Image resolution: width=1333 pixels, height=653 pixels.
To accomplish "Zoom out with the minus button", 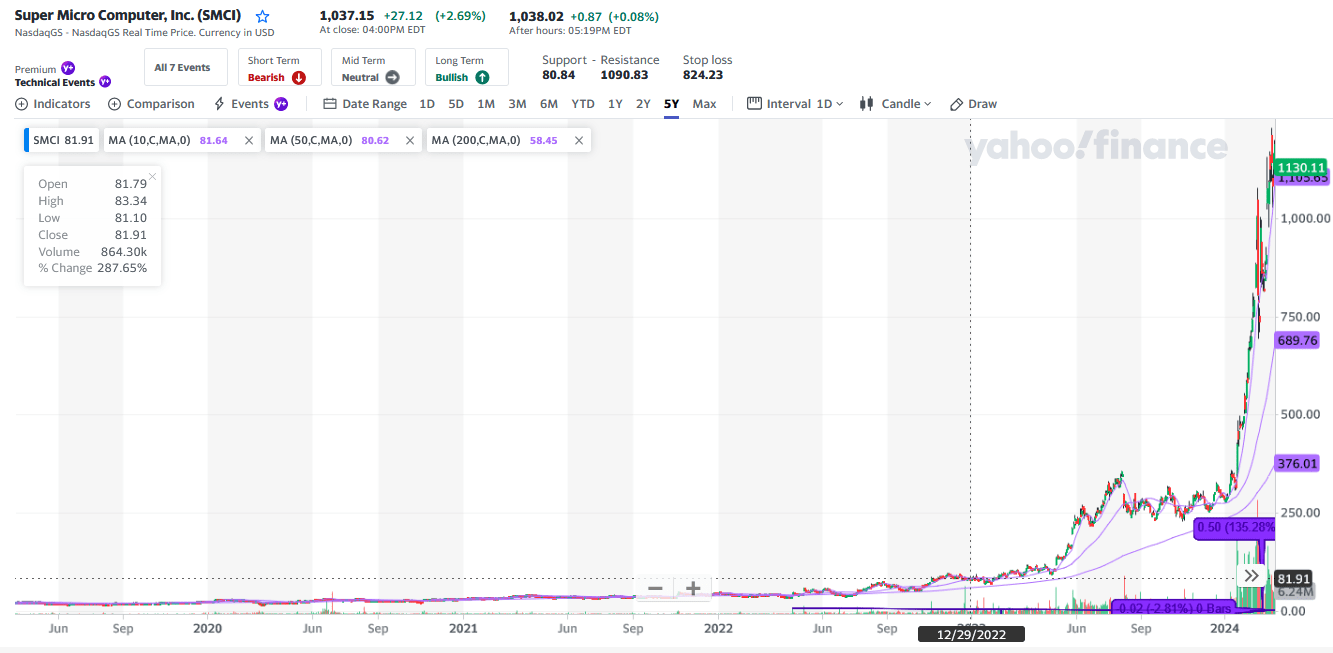I will 655,588.
